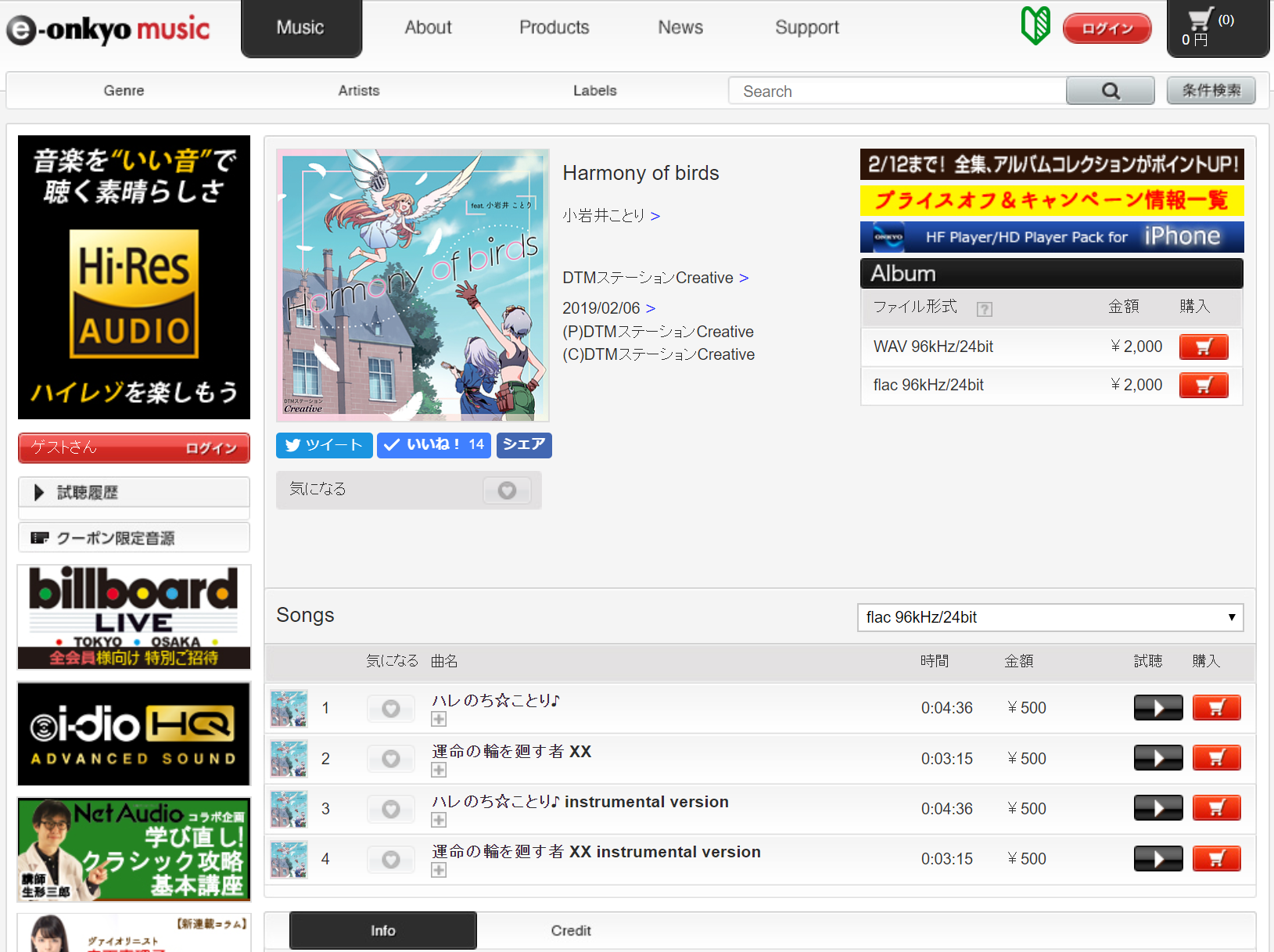Click the e-onkyo music logo
Image resolution: width=1274 pixels, height=952 pixels.
point(108,30)
